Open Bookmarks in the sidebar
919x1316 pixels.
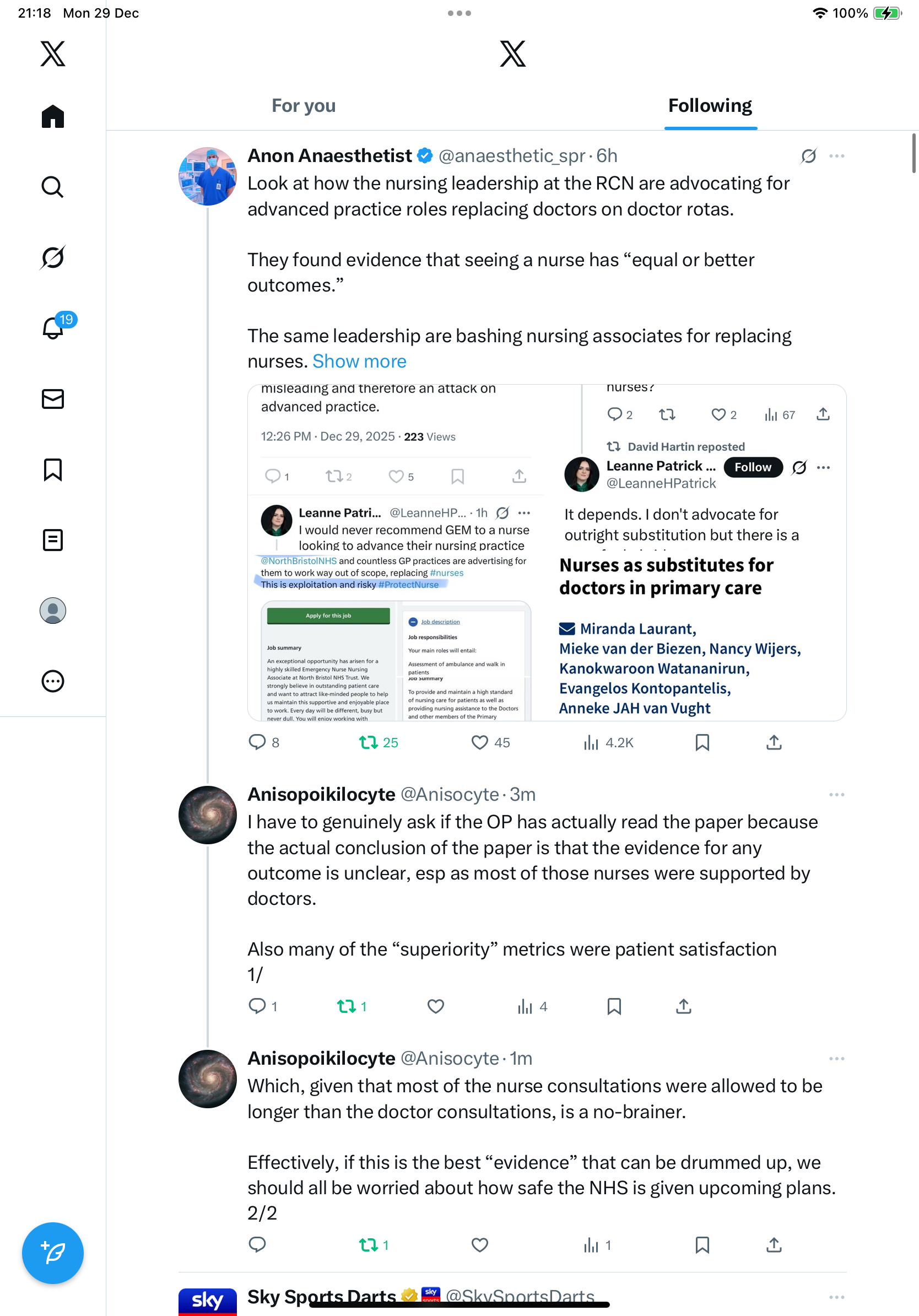[53, 470]
